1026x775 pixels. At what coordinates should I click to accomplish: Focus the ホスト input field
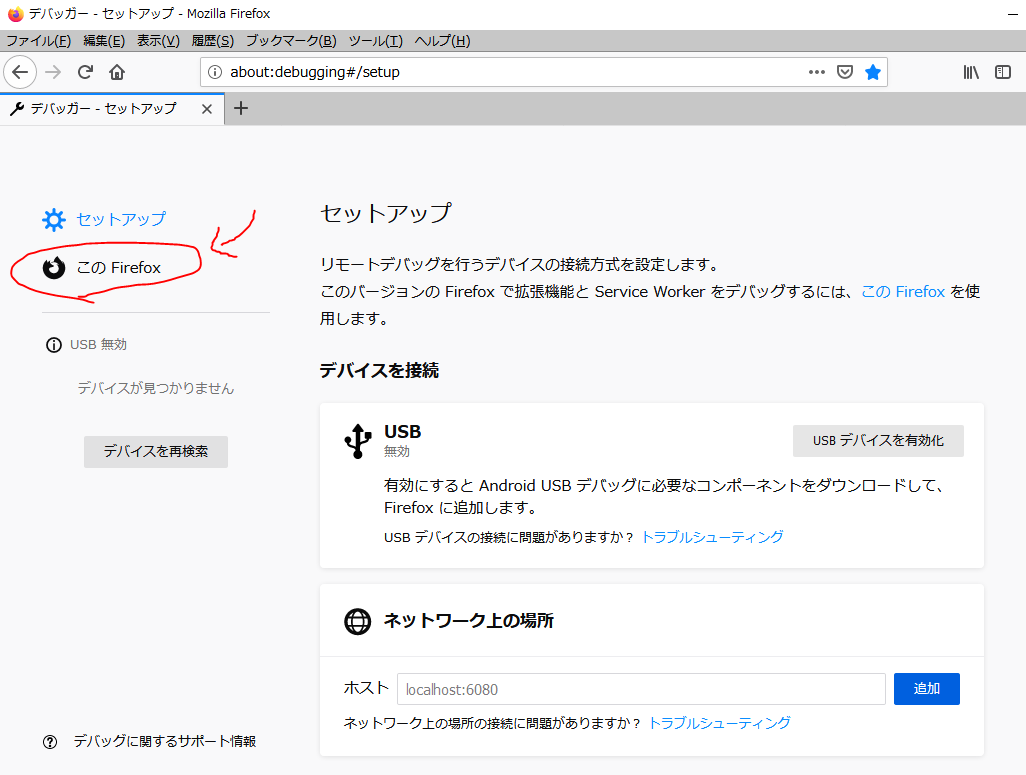(x=641, y=689)
